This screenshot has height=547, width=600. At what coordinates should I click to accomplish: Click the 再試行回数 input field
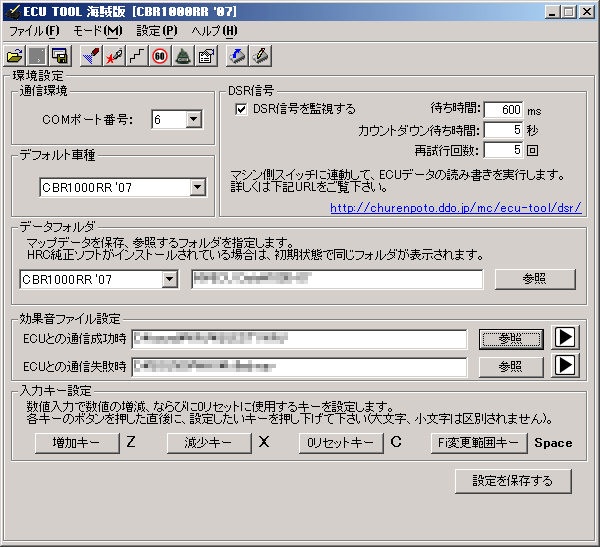[503, 150]
